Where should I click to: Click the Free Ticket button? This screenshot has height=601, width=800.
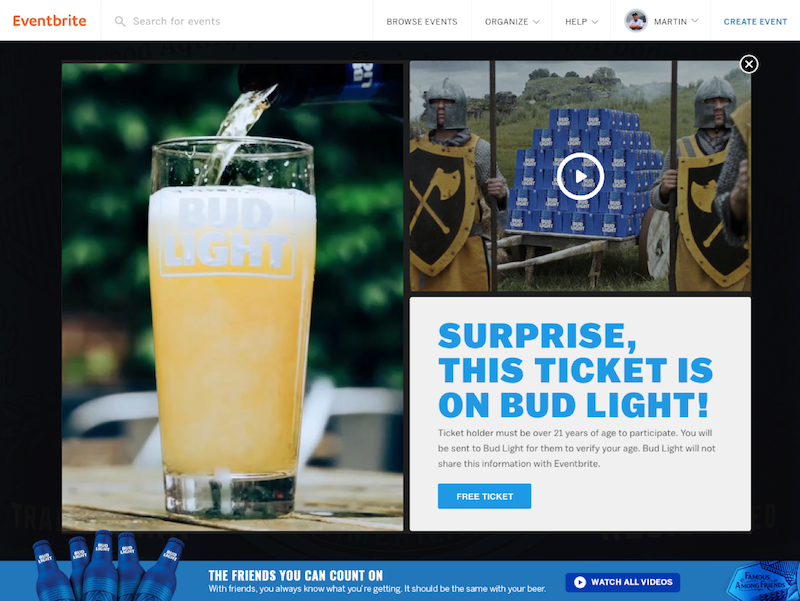tap(484, 496)
